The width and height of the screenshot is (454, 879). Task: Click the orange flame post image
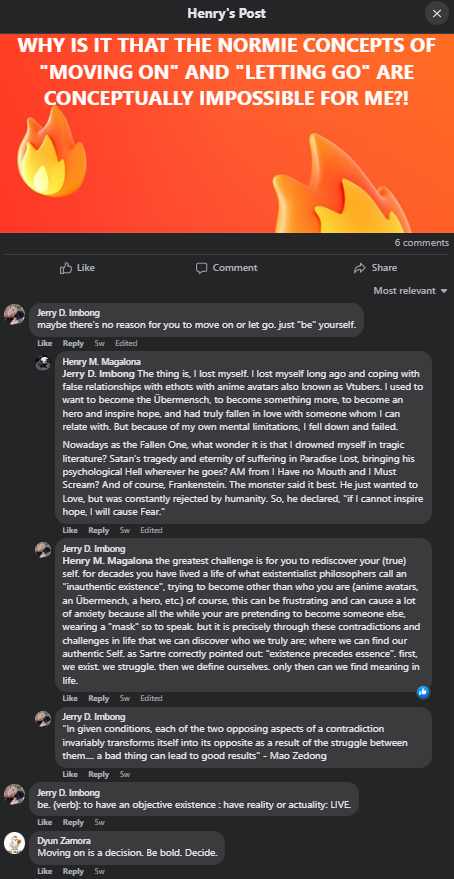point(227,133)
